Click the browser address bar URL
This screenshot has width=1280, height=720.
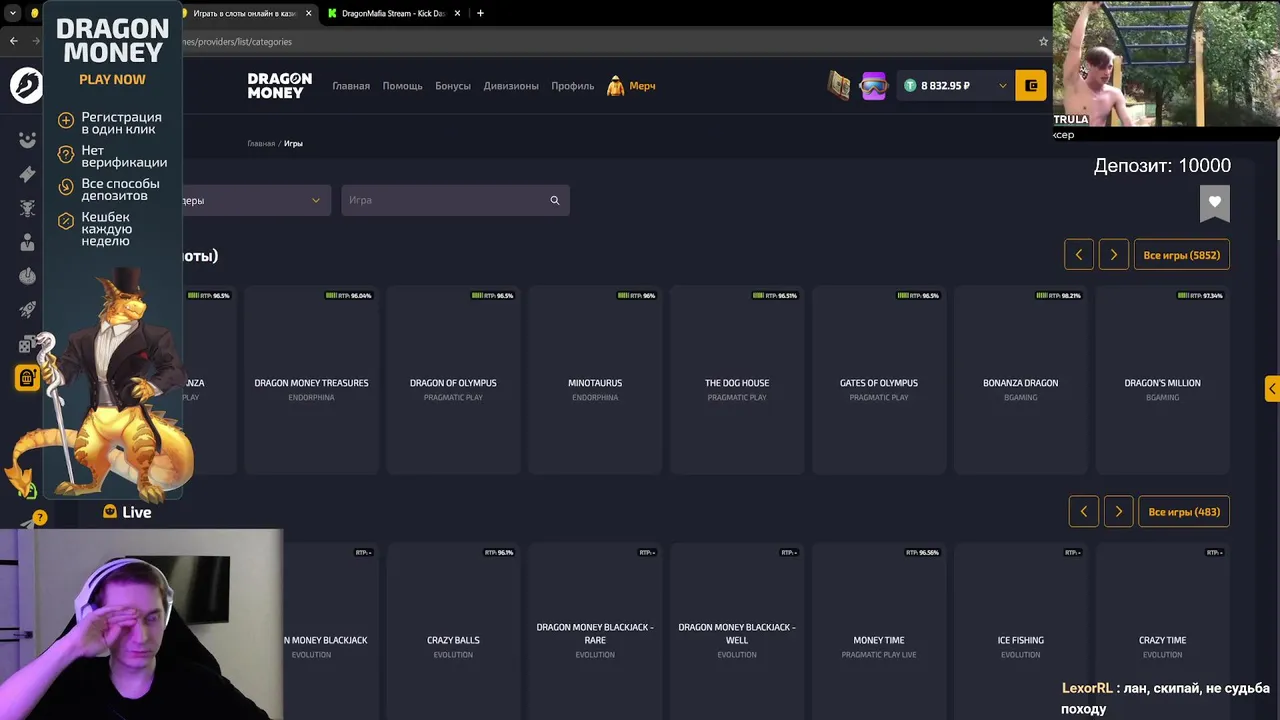tap(236, 42)
